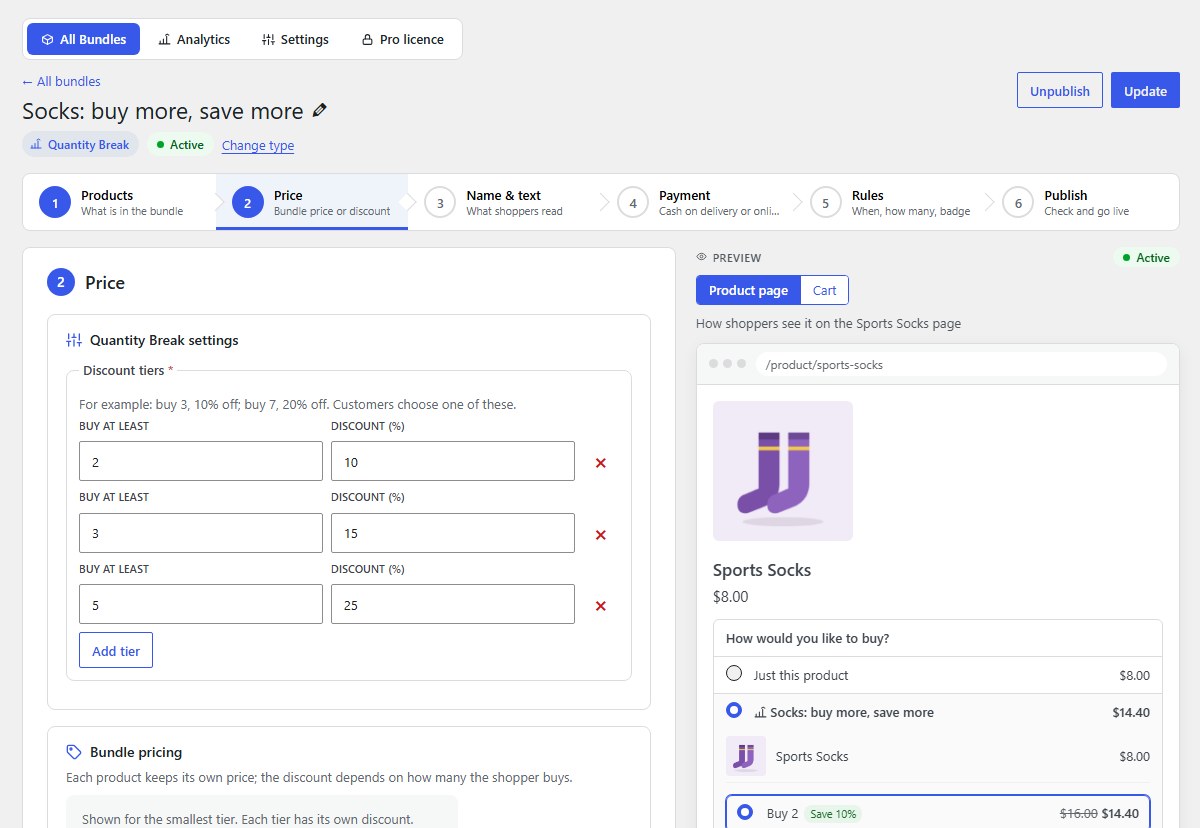Click the discount field containing 25
The height and width of the screenshot is (828, 1200).
click(x=453, y=604)
